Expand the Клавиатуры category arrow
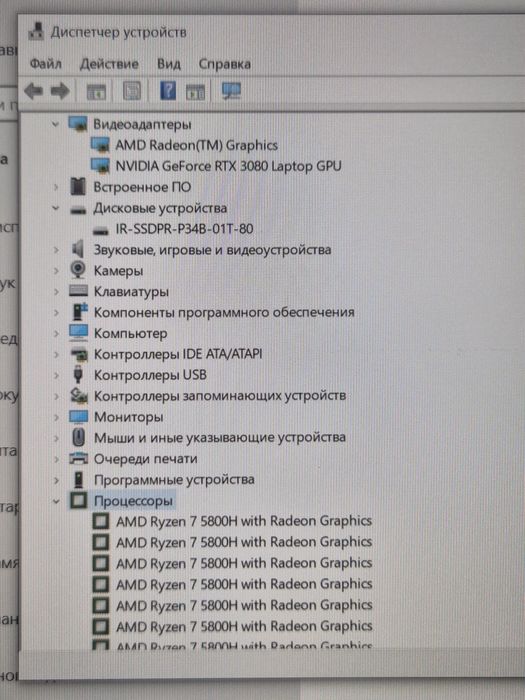Viewport: 525px width, 700px height. click(x=56, y=292)
